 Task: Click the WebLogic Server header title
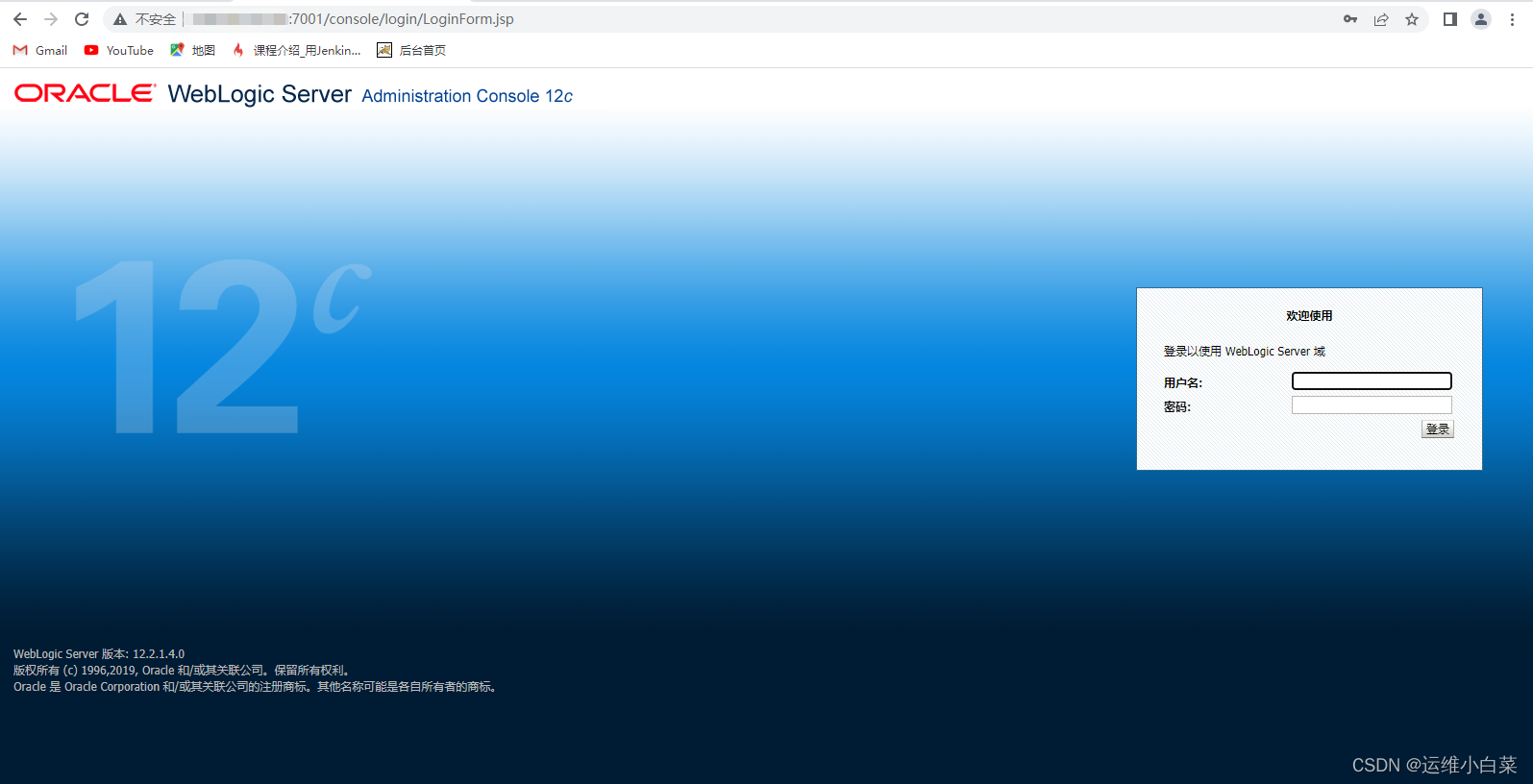[260, 94]
